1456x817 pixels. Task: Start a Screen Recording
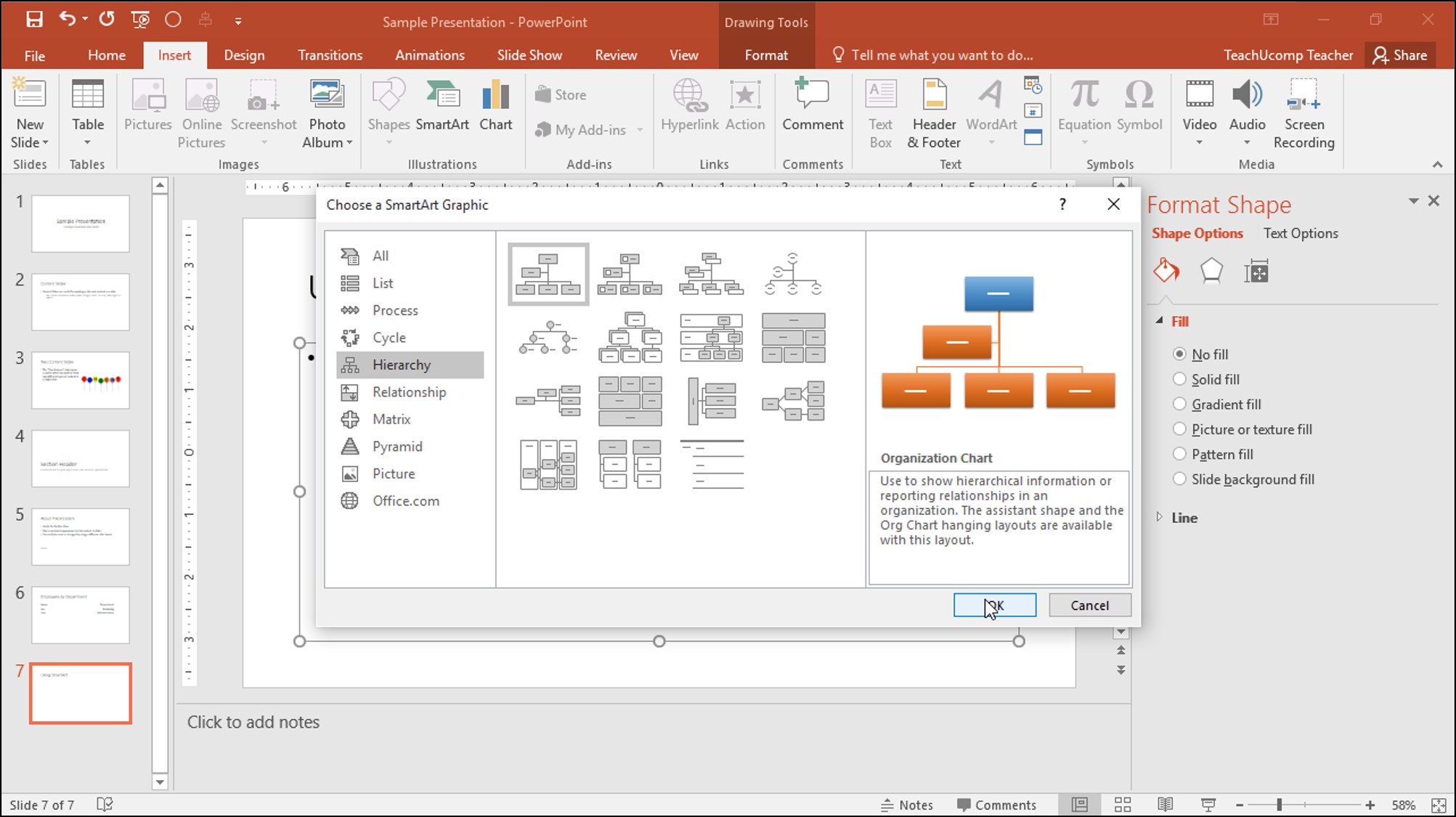1304,113
